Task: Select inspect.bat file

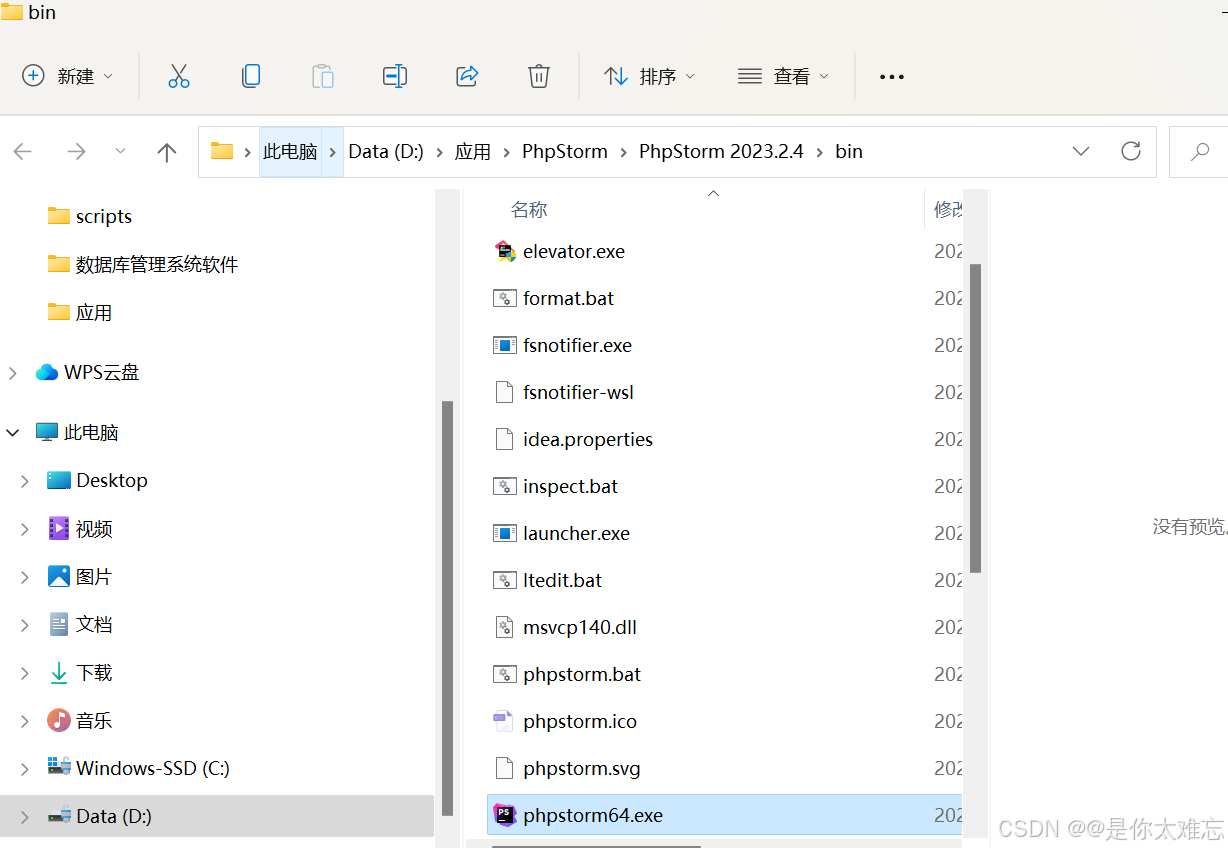Action: pyautogui.click(x=724, y=486)
